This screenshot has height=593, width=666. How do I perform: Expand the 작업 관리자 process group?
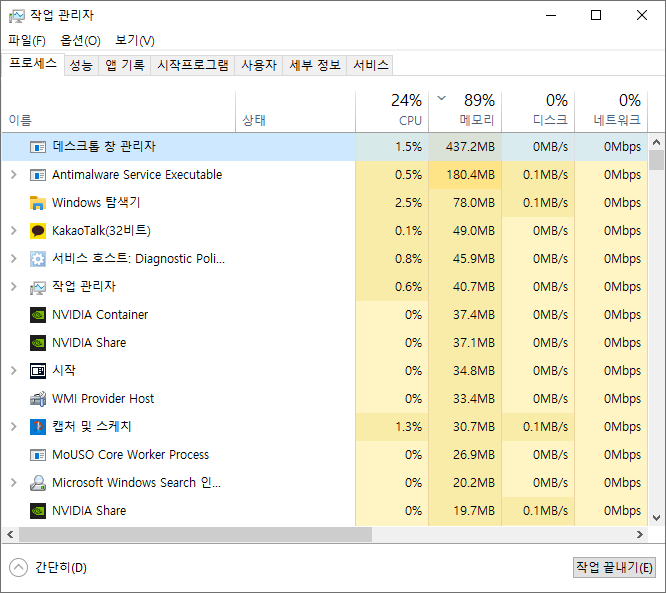(x=14, y=287)
